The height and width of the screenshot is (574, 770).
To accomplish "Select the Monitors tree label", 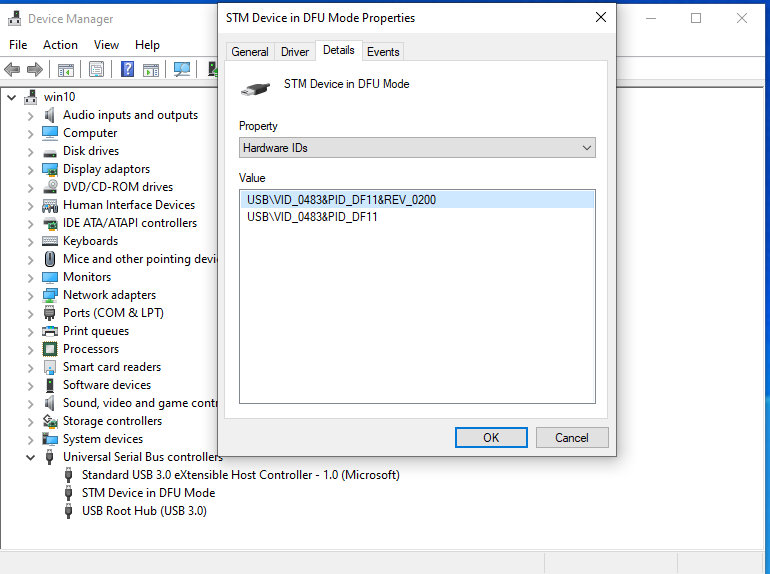I will [87, 277].
